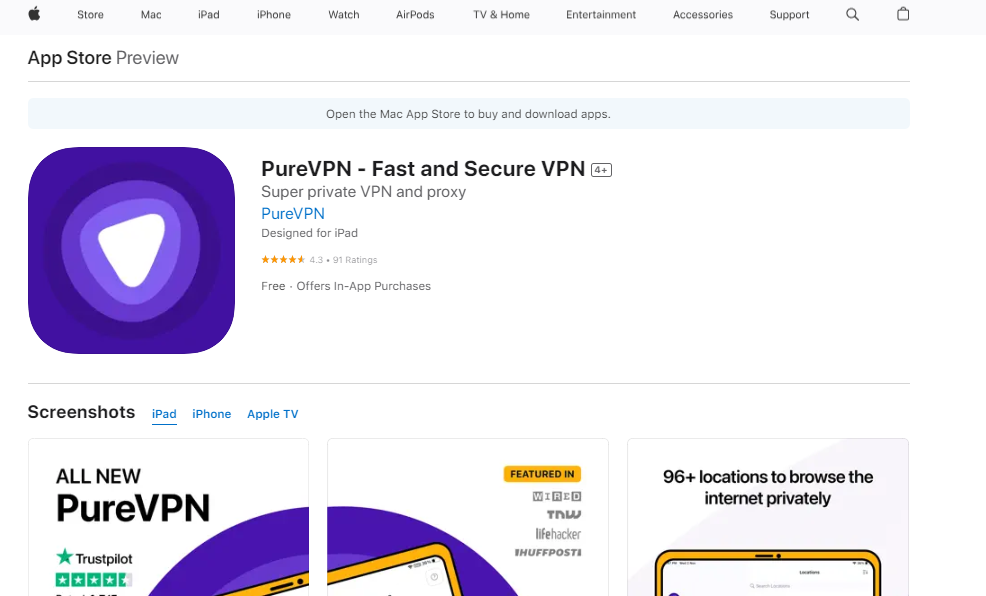Screen dimensions: 986x596
Task: Select the iPad screenshots tab
Action: (164, 414)
